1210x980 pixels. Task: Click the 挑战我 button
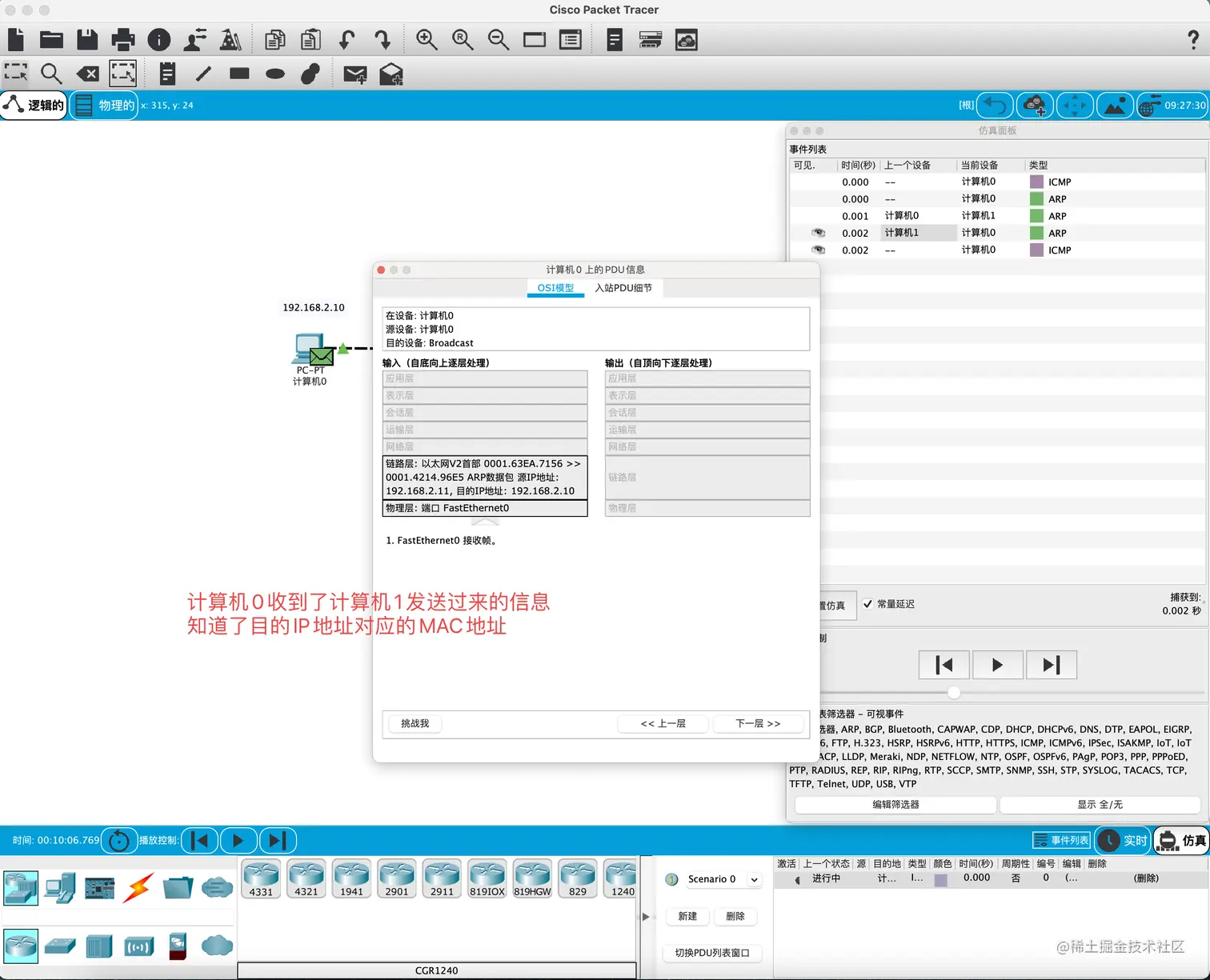(415, 723)
